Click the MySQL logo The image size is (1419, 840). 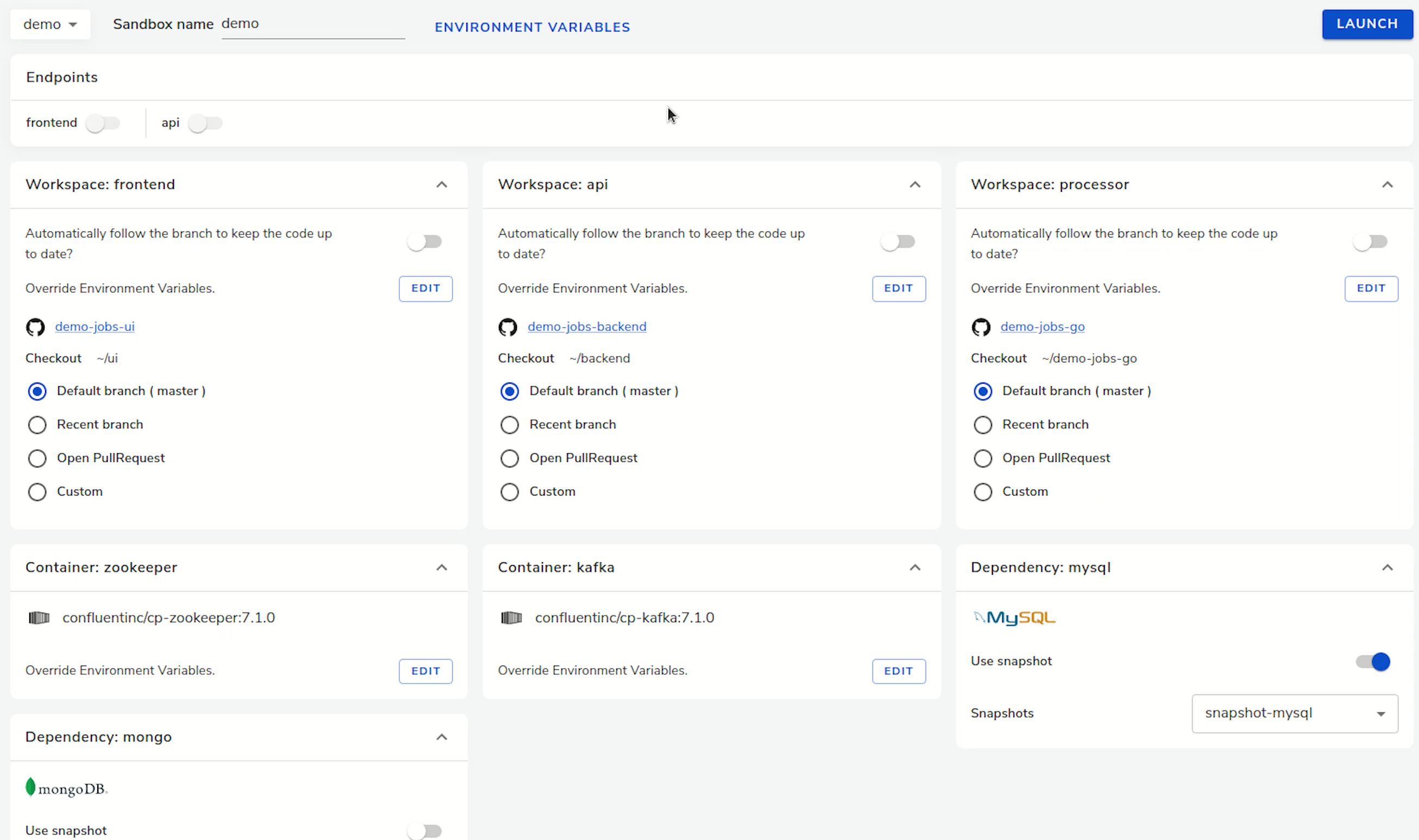1014,618
